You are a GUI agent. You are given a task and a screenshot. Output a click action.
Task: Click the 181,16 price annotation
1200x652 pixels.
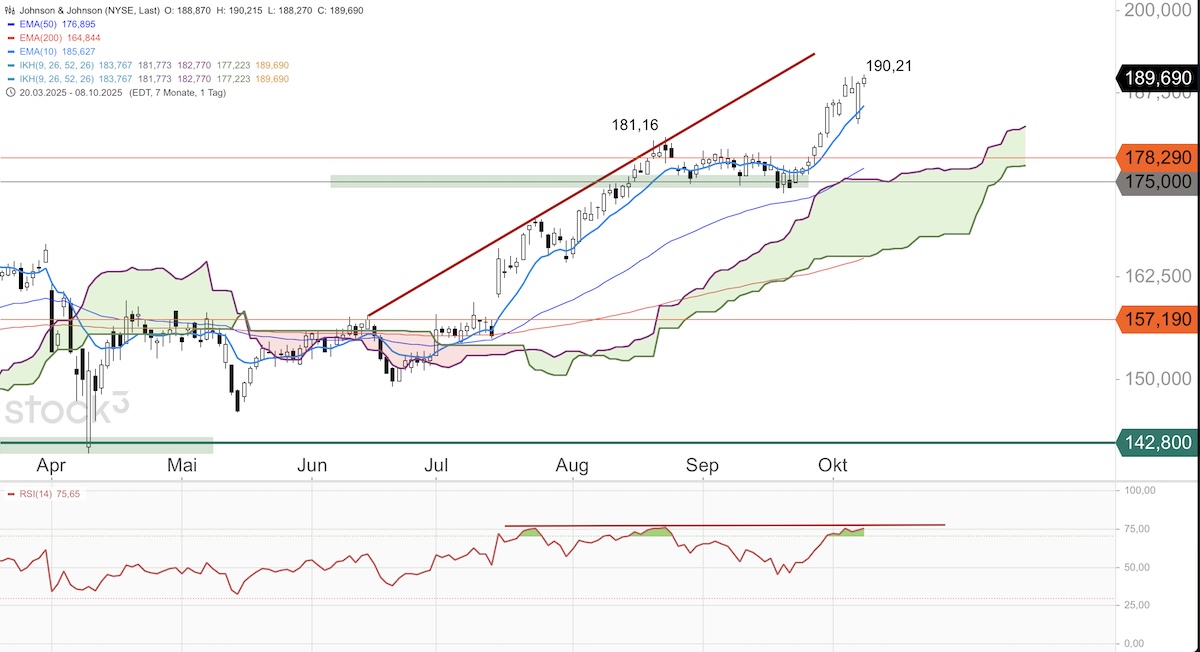635,125
